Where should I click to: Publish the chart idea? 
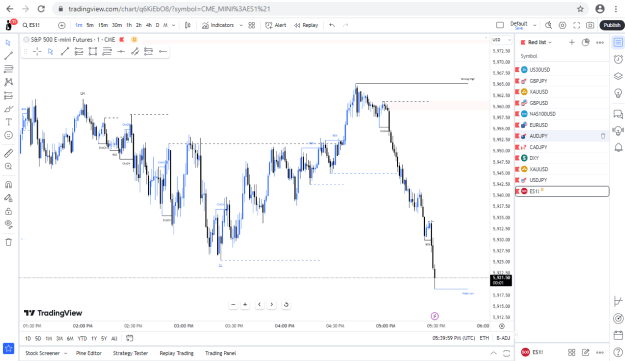click(x=611, y=25)
